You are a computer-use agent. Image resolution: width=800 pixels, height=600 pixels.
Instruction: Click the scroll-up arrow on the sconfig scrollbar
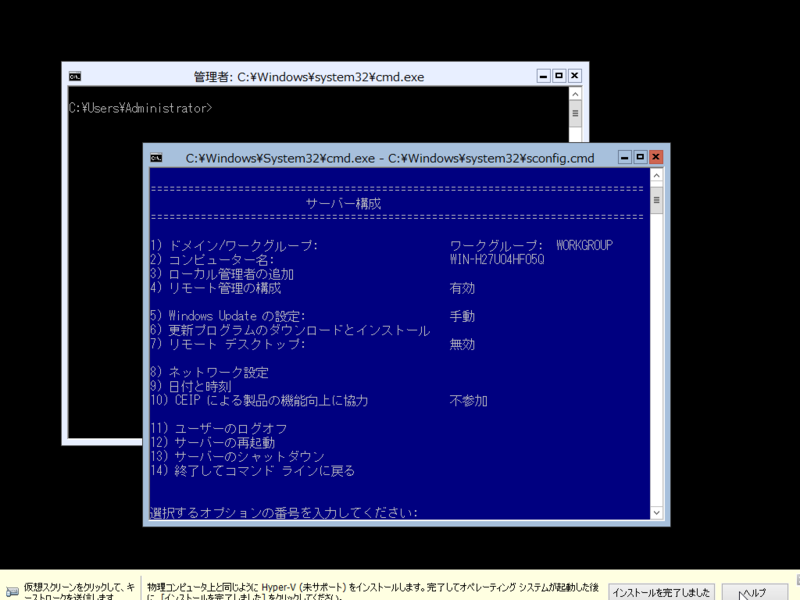[655, 173]
